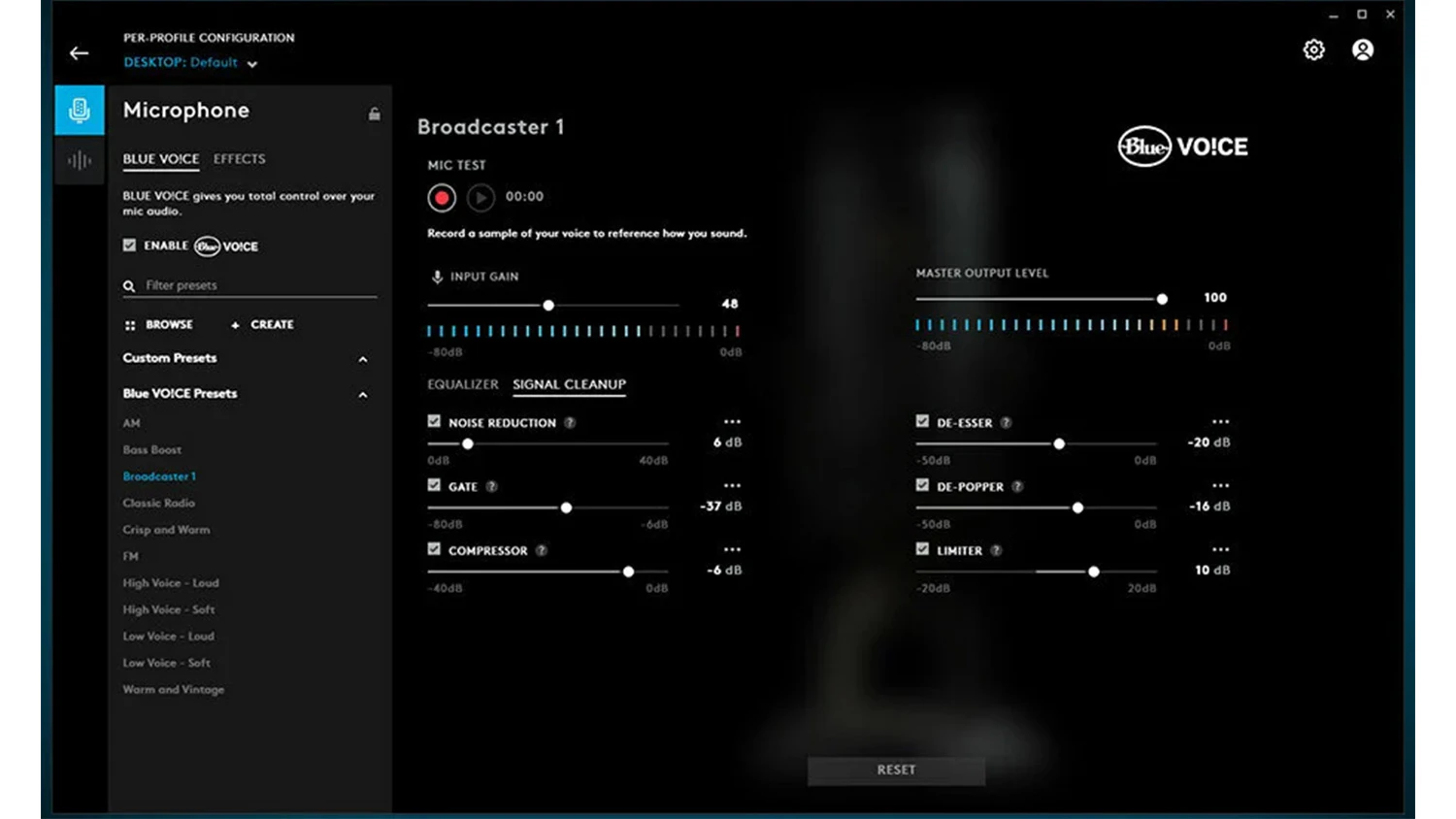Toggle Enable Blue VO!CE checkbox
1456x819 pixels.
click(x=129, y=246)
